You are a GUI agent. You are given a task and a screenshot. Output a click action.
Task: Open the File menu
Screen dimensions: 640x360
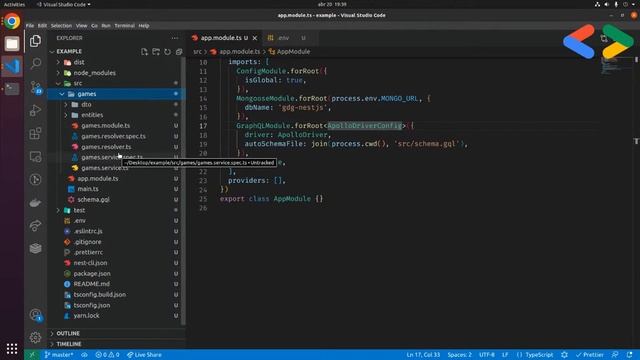coord(30,25)
